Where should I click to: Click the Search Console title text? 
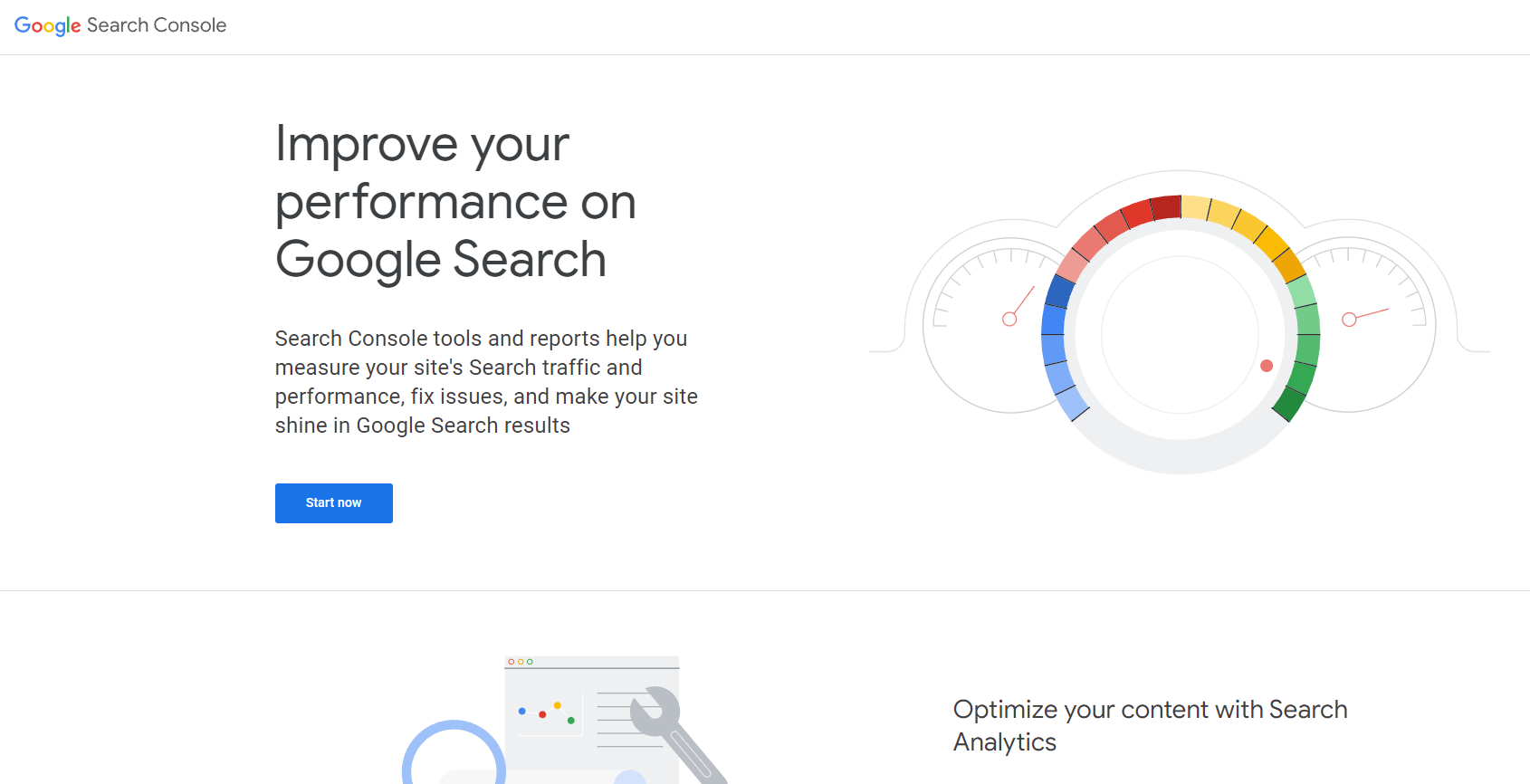pyautogui.click(x=156, y=25)
